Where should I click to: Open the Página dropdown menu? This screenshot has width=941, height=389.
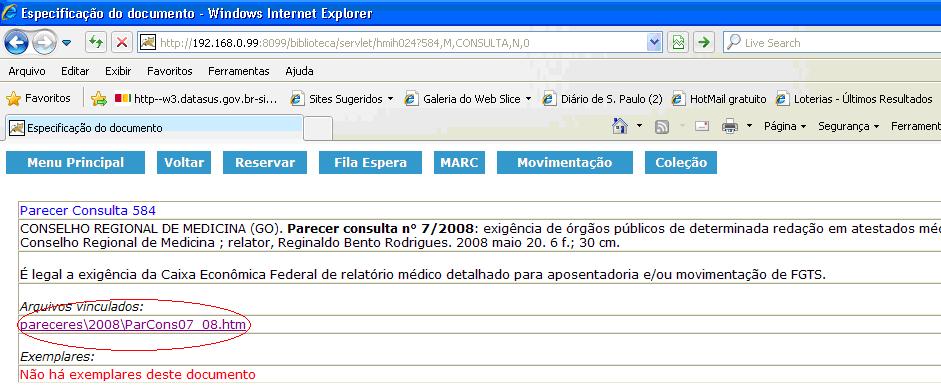785,126
